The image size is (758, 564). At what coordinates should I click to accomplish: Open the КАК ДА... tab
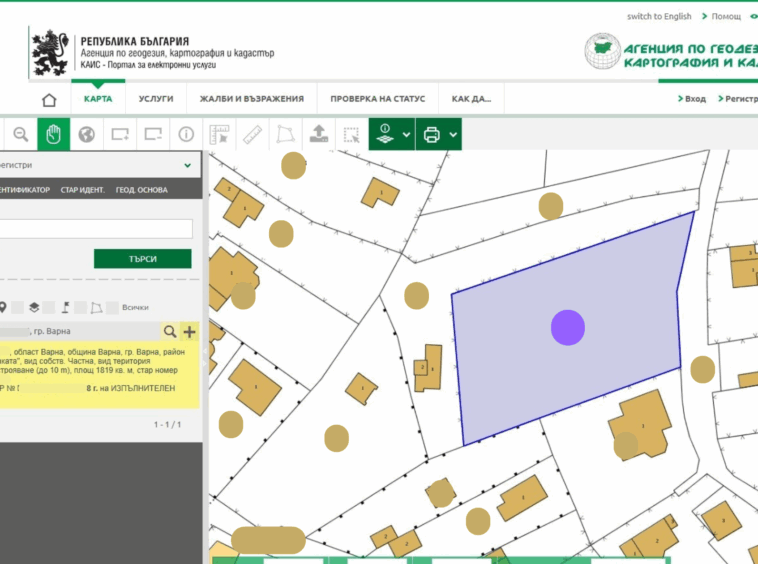click(471, 99)
